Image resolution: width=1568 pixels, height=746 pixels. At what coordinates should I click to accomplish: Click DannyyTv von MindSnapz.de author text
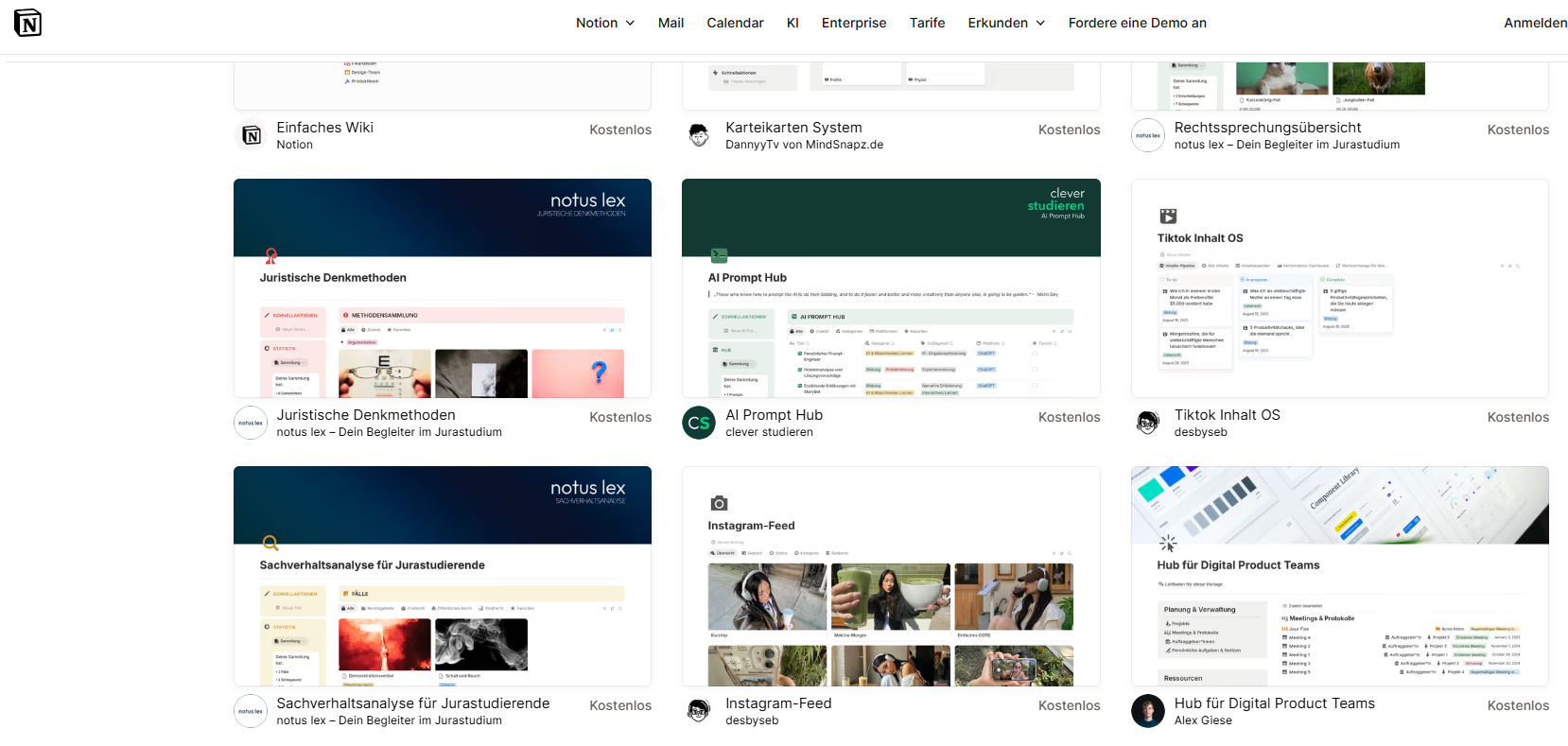tap(804, 145)
